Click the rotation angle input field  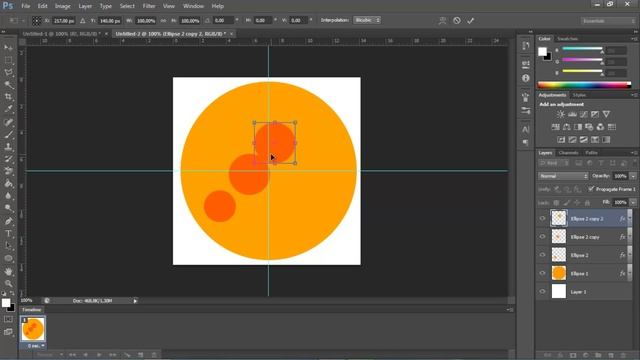(x=224, y=20)
